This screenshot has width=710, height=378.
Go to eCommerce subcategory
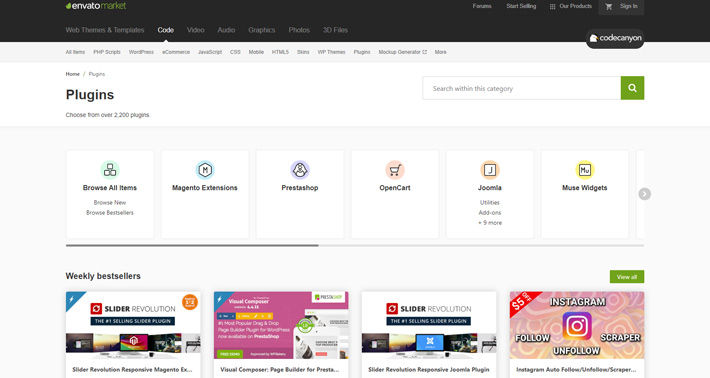tap(176, 52)
